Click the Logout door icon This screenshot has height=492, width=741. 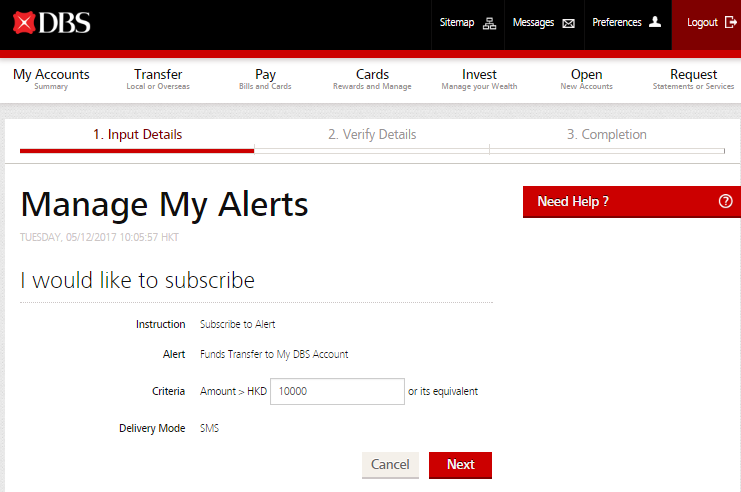tap(730, 22)
